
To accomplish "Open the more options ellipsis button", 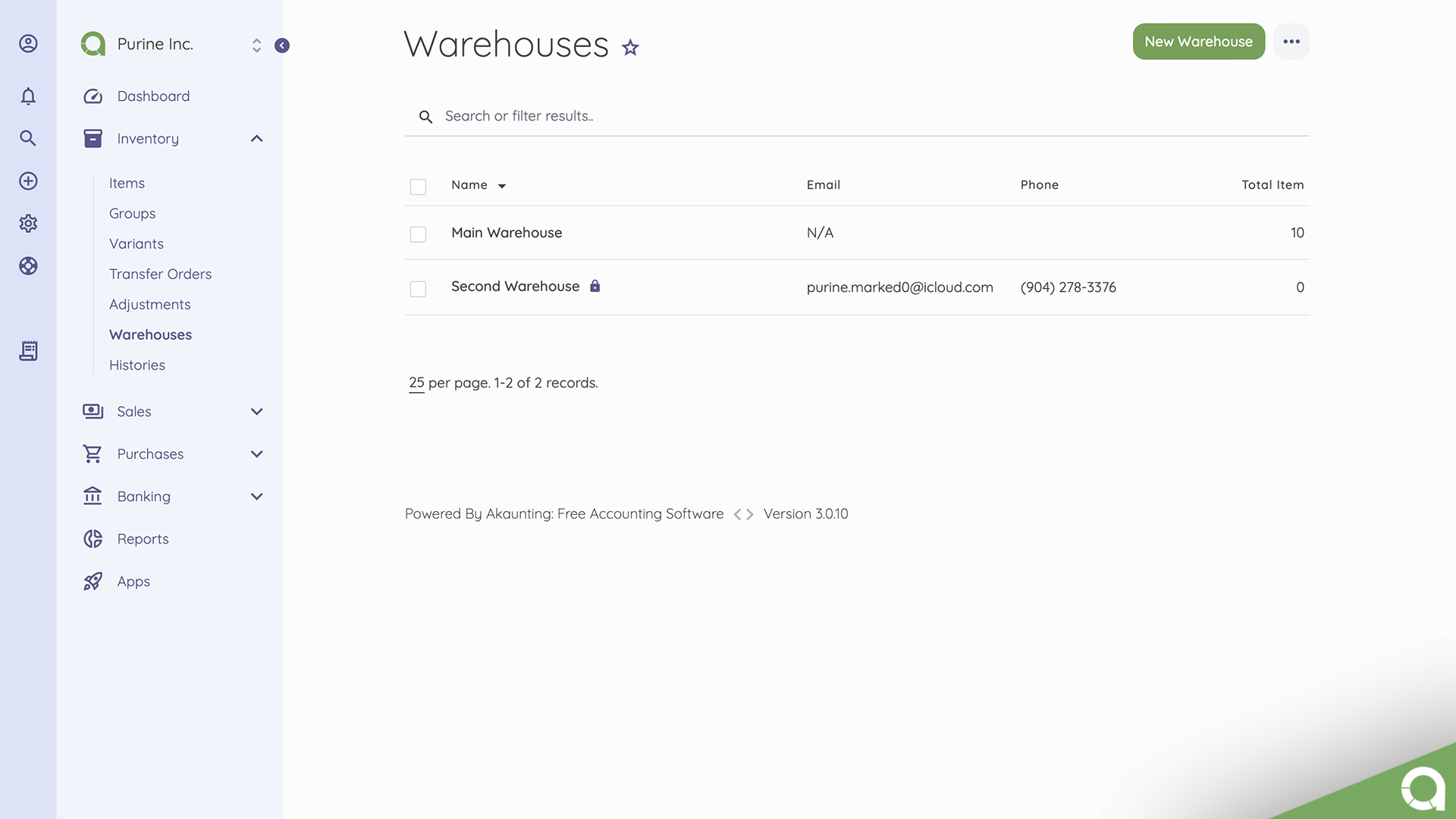I will point(1291,42).
